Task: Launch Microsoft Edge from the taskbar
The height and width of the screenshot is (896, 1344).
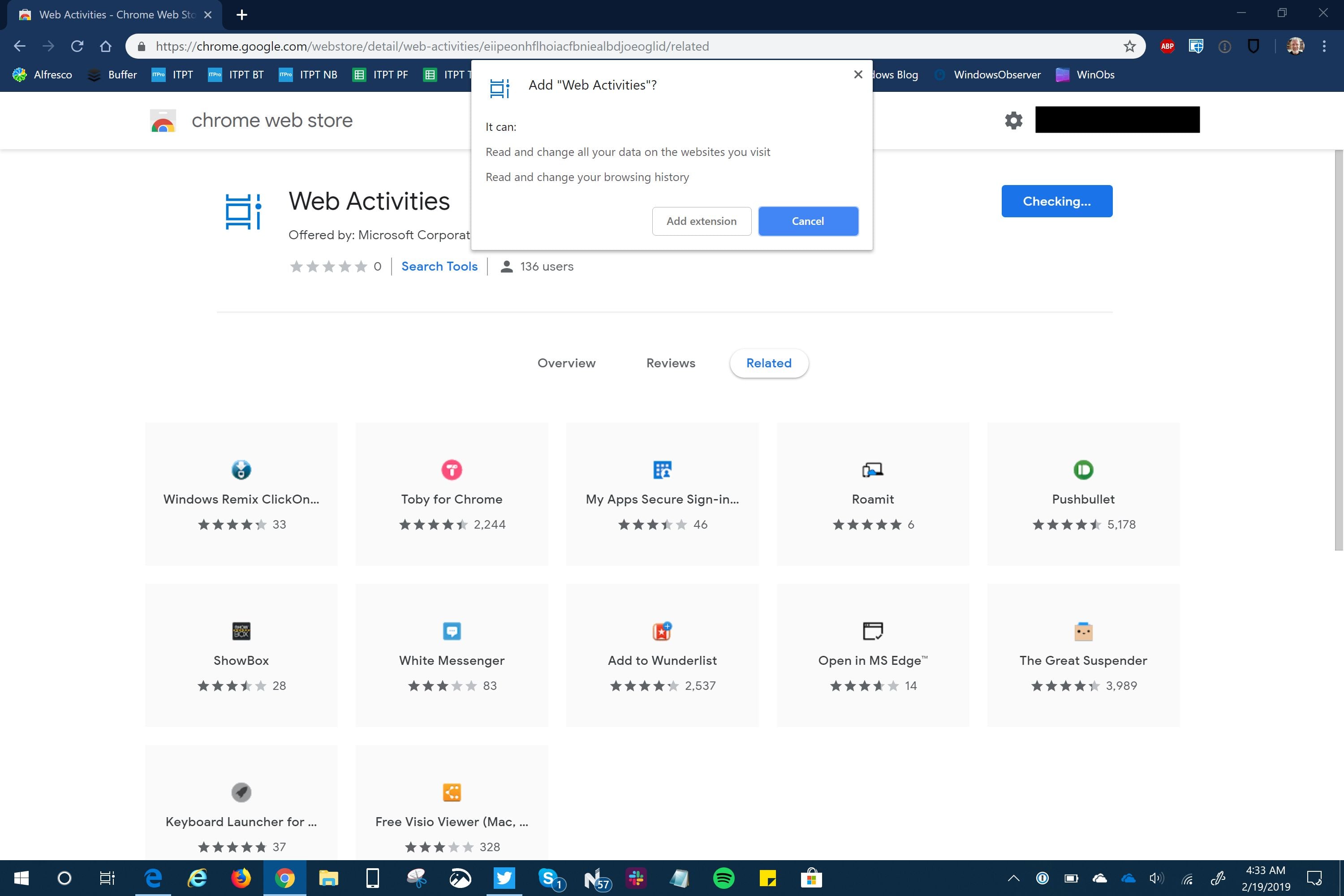Action: pos(153,878)
